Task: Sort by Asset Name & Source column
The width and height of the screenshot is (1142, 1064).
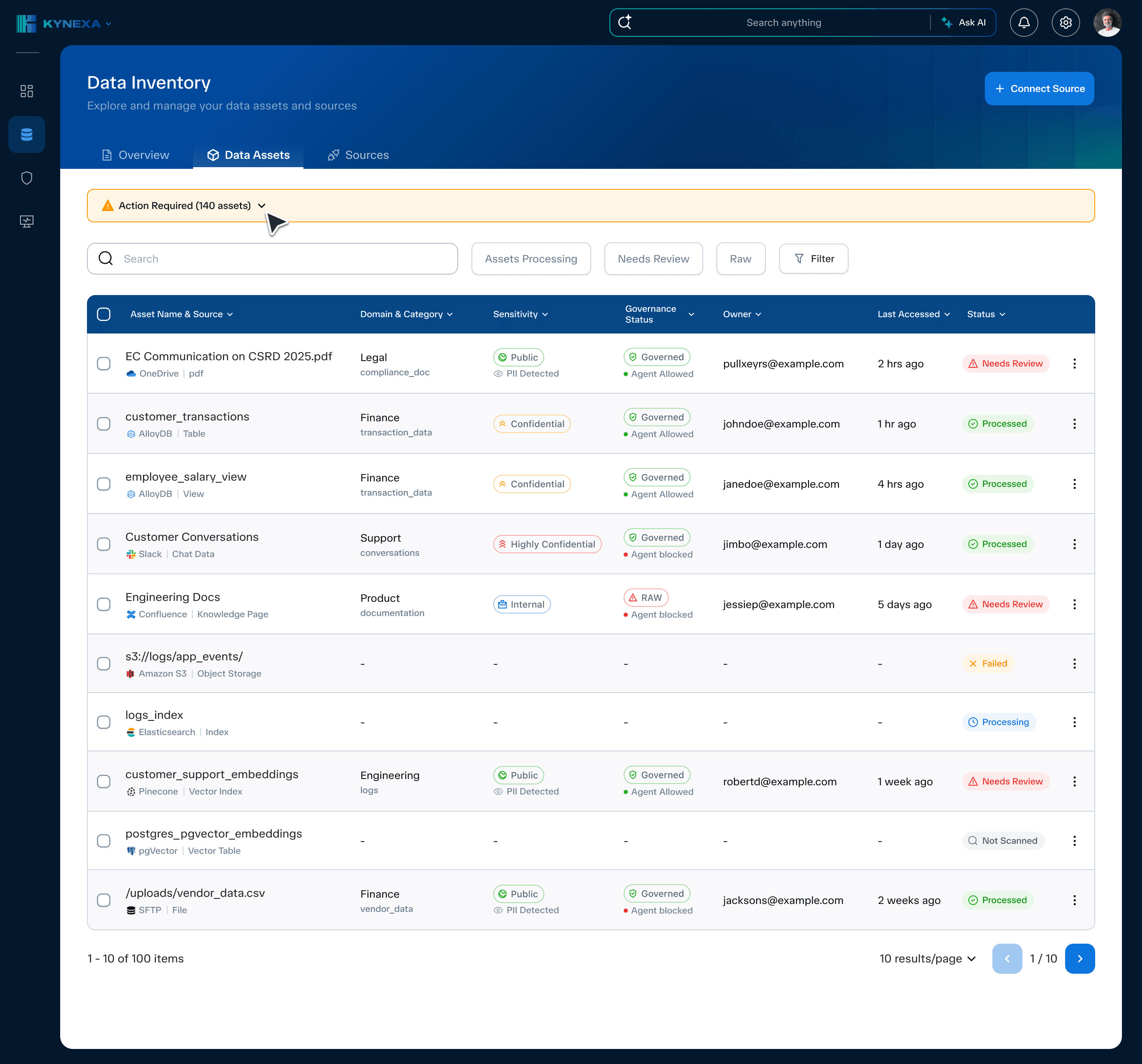Action: coord(181,314)
